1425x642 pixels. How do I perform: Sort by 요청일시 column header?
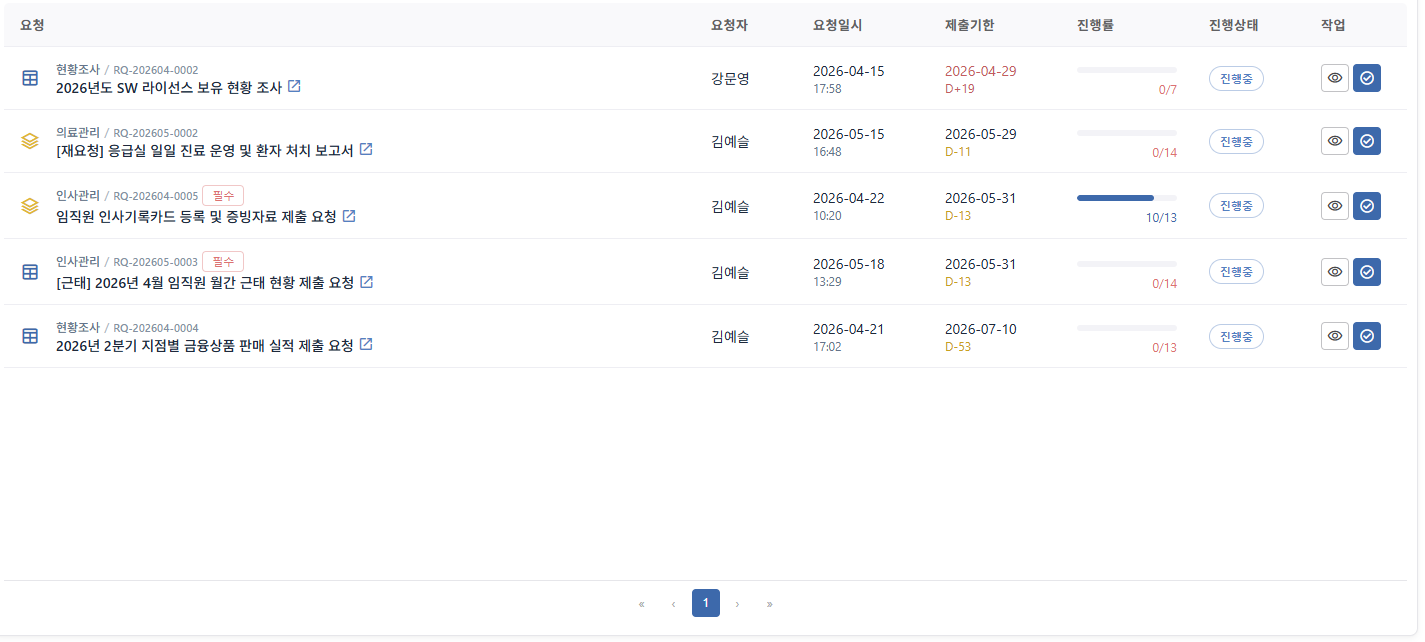[x=838, y=25]
